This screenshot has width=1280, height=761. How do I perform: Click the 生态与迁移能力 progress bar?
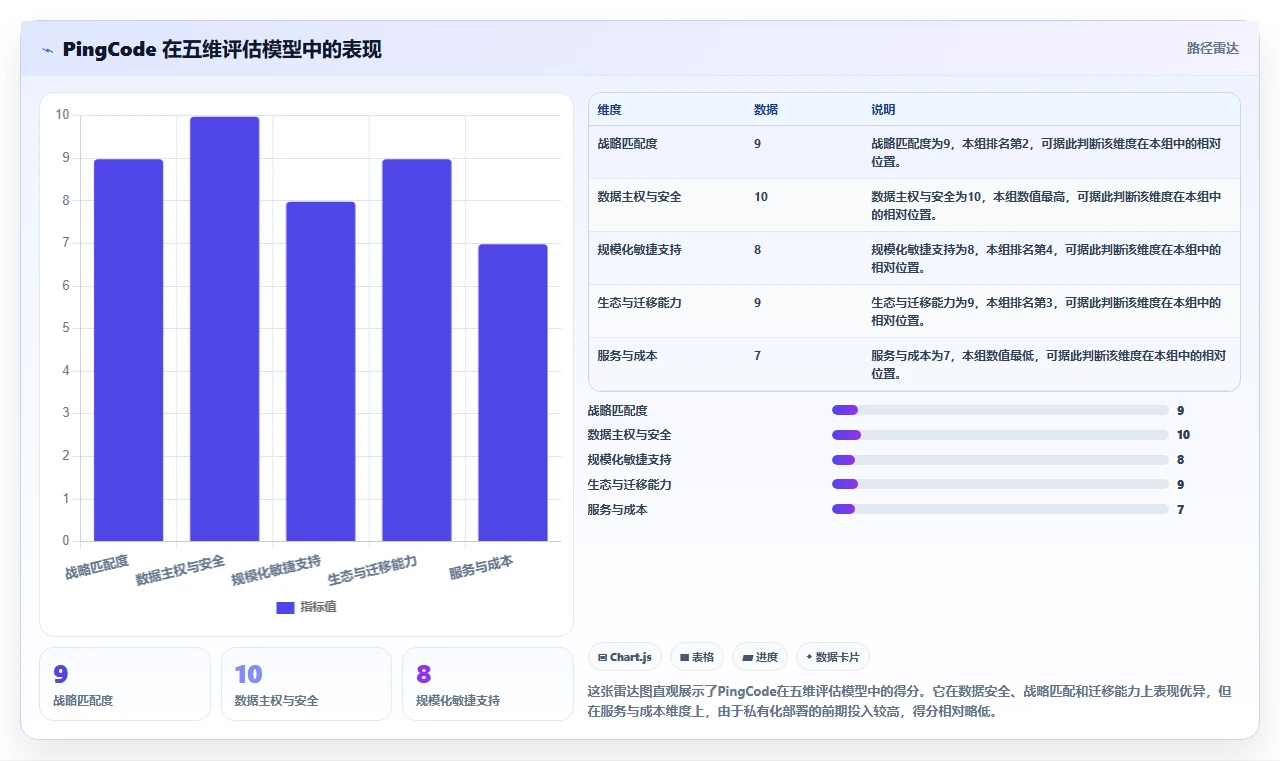click(1000, 484)
